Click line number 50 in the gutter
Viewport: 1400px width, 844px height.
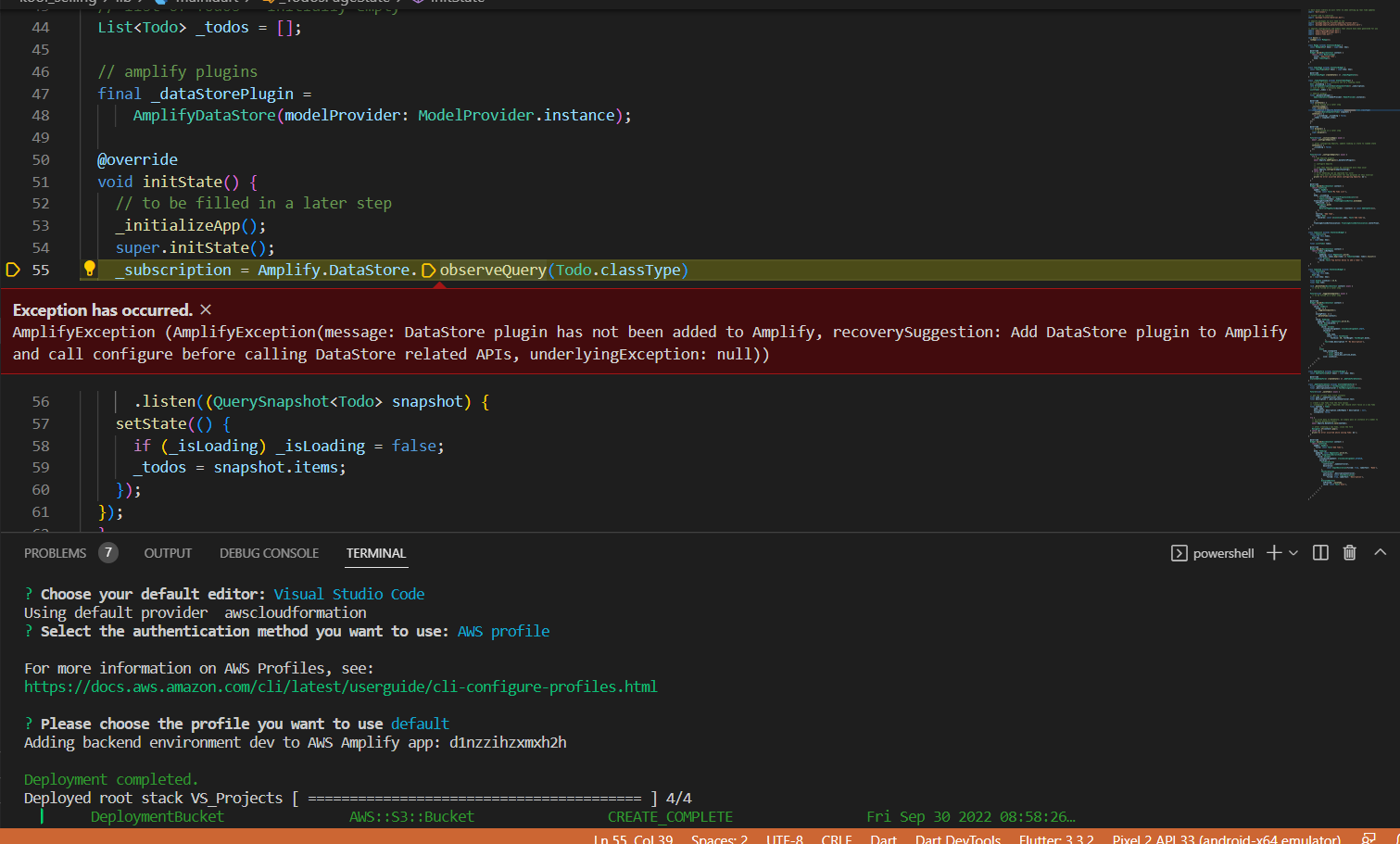click(x=41, y=159)
